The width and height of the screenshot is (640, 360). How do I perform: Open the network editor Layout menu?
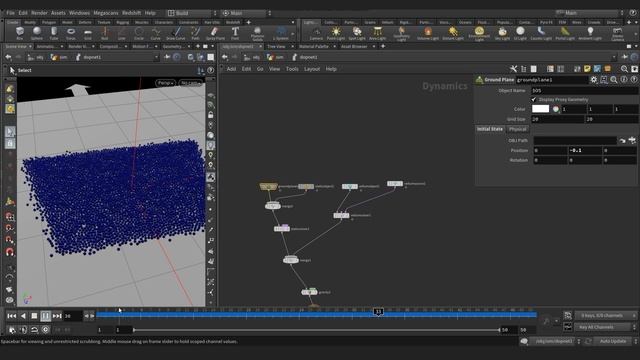coord(312,69)
